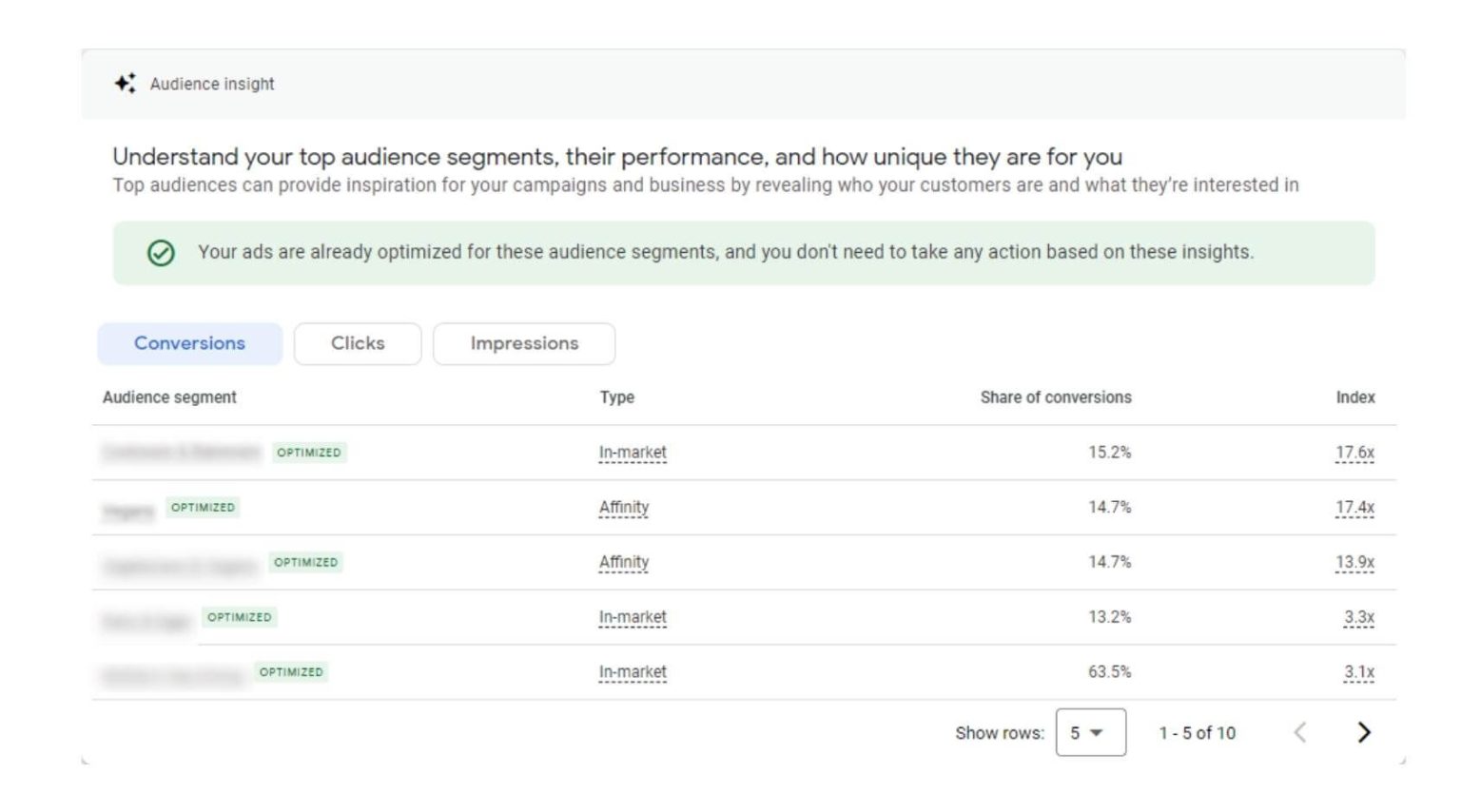The image size is (1461, 812).
Task: Go to next page using the right chevron
Action: 1364,732
